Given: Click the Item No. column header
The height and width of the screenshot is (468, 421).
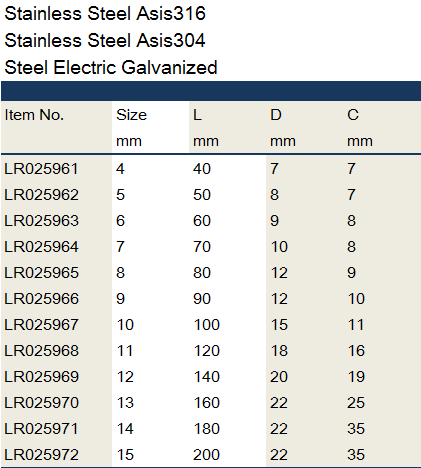Looking at the screenshot, I should (34, 115).
